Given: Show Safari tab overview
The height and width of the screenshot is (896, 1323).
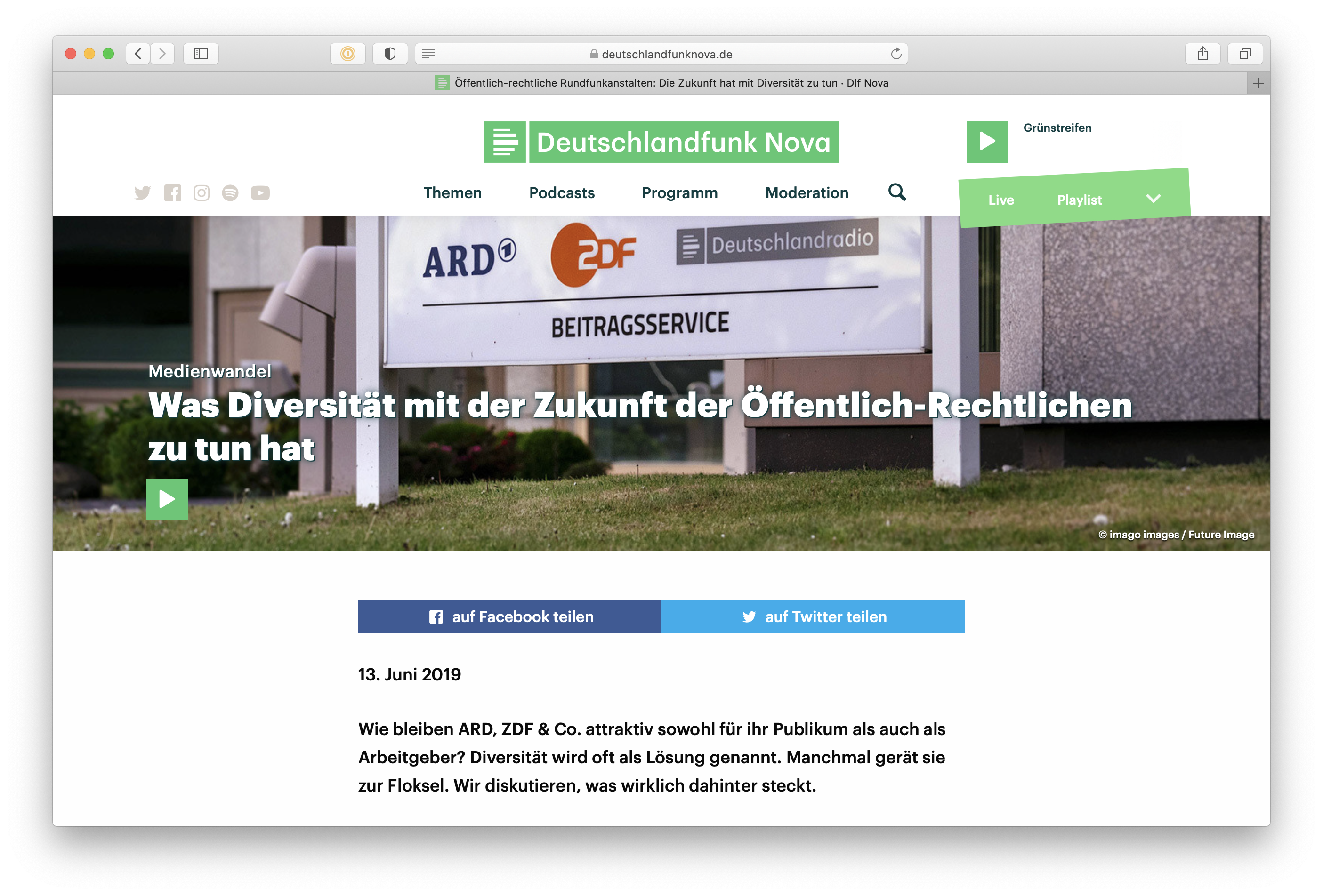Looking at the screenshot, I should (x=1245, y=54).
